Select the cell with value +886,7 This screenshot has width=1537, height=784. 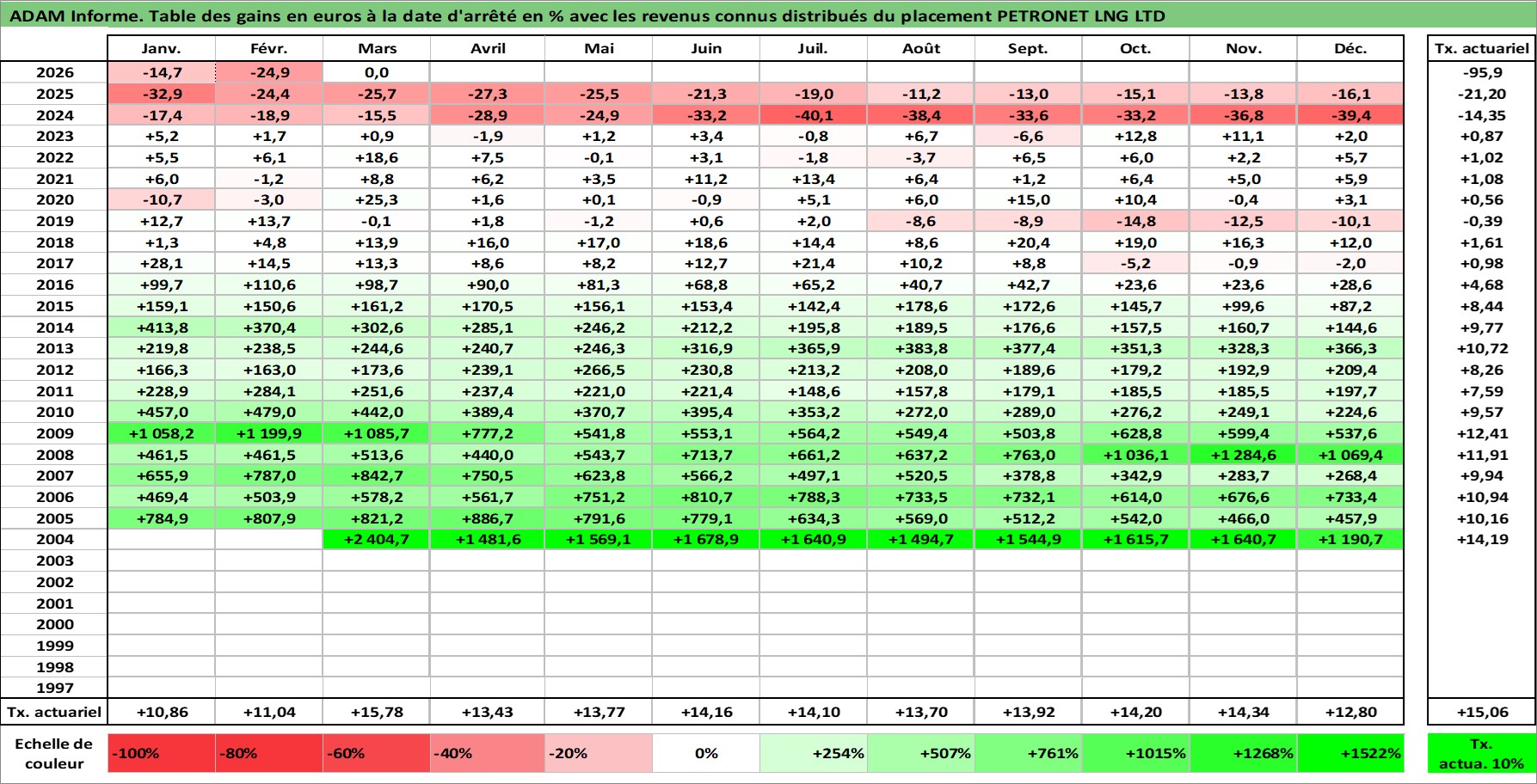coord(488,518)
